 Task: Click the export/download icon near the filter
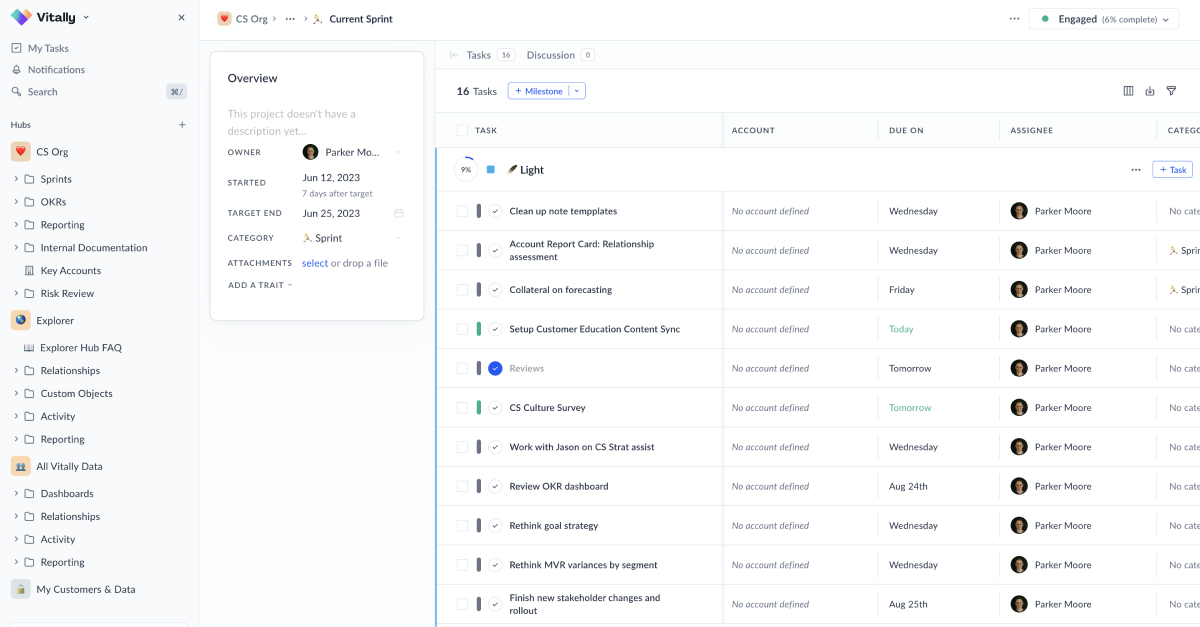click(x=1149, y=90)
